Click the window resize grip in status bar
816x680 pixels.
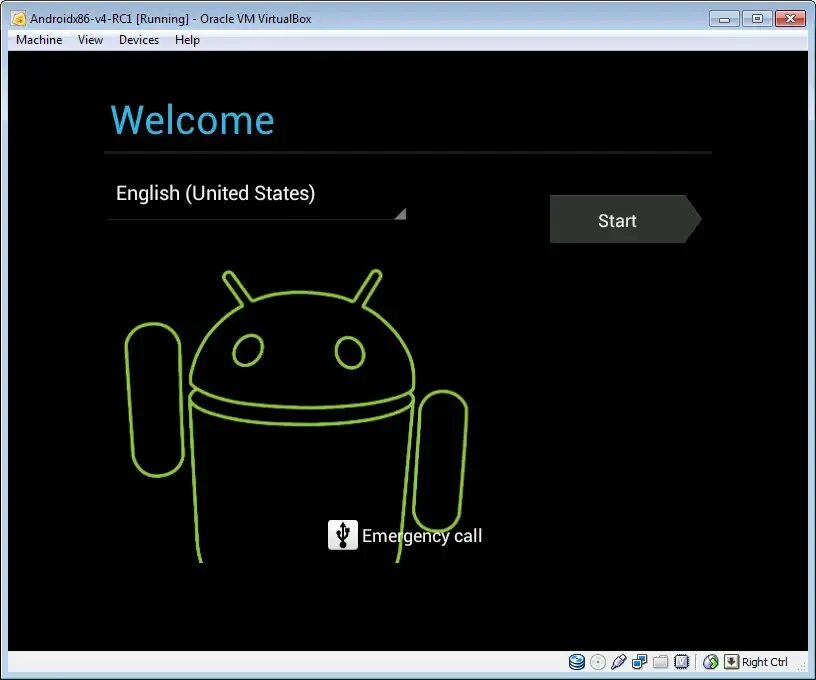coord(801,665)
